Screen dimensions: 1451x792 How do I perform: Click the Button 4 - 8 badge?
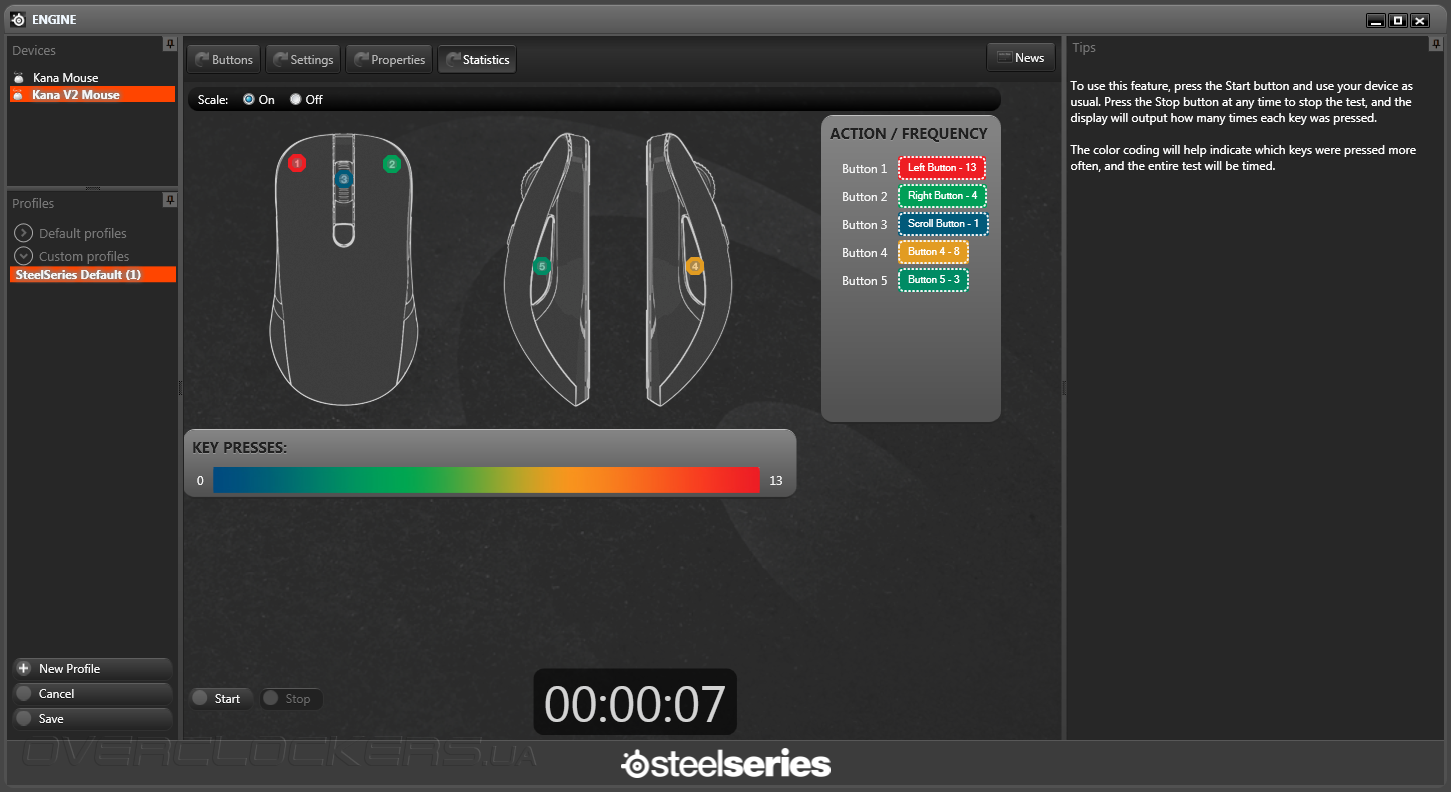click(x=933, y=252)
